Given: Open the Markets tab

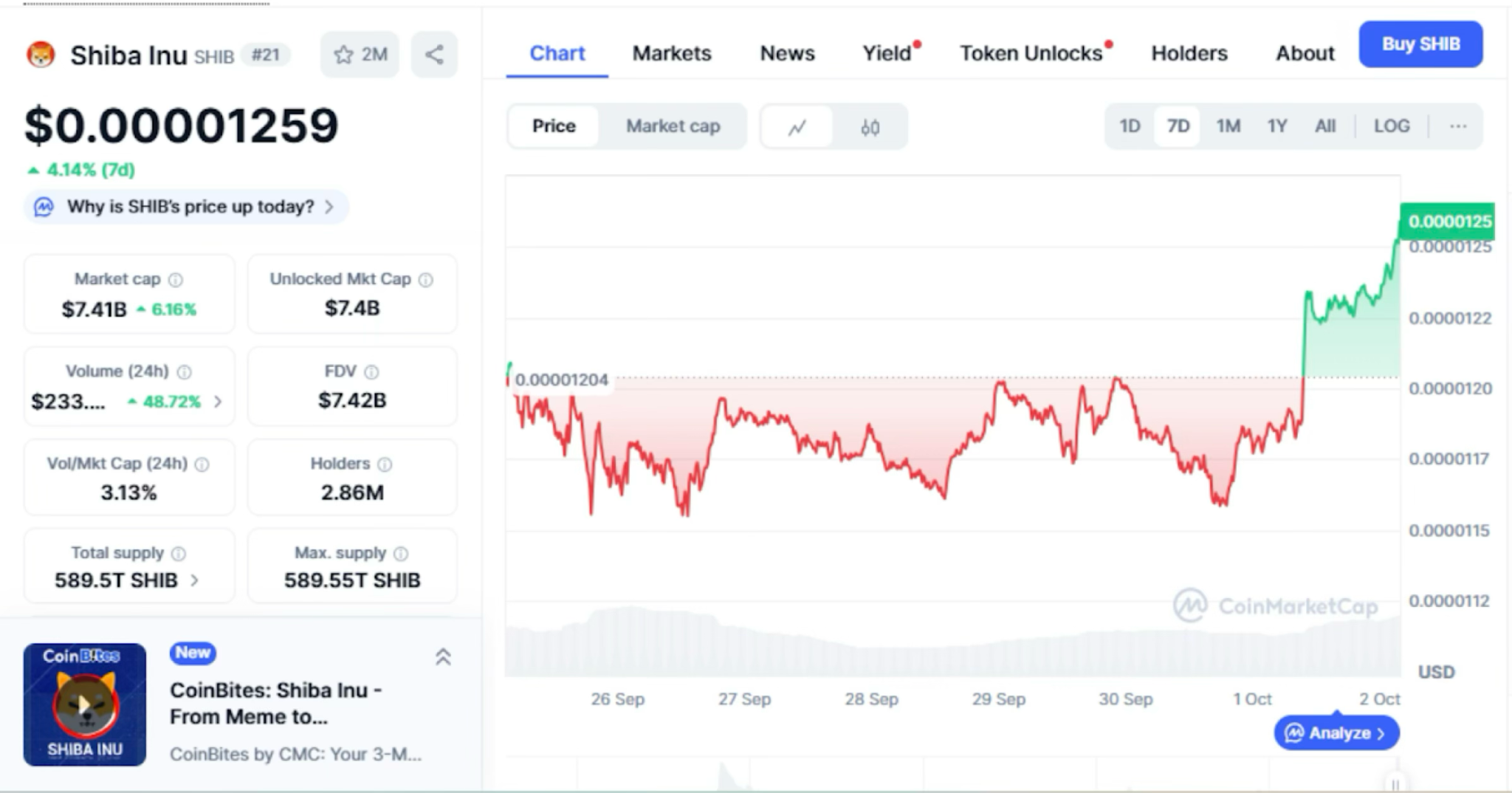Looking at the screenshot, I should click(671, 53).
